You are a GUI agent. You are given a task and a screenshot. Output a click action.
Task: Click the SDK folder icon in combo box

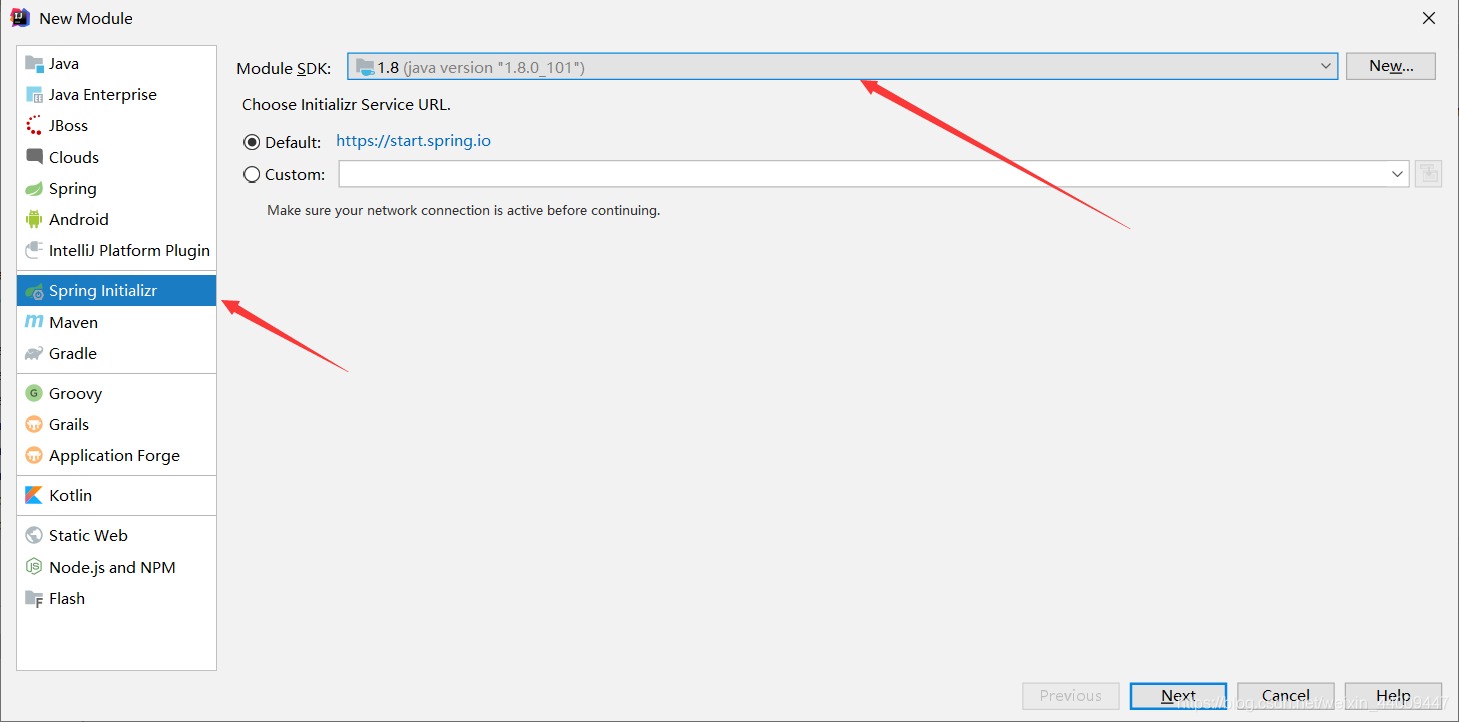365,67
